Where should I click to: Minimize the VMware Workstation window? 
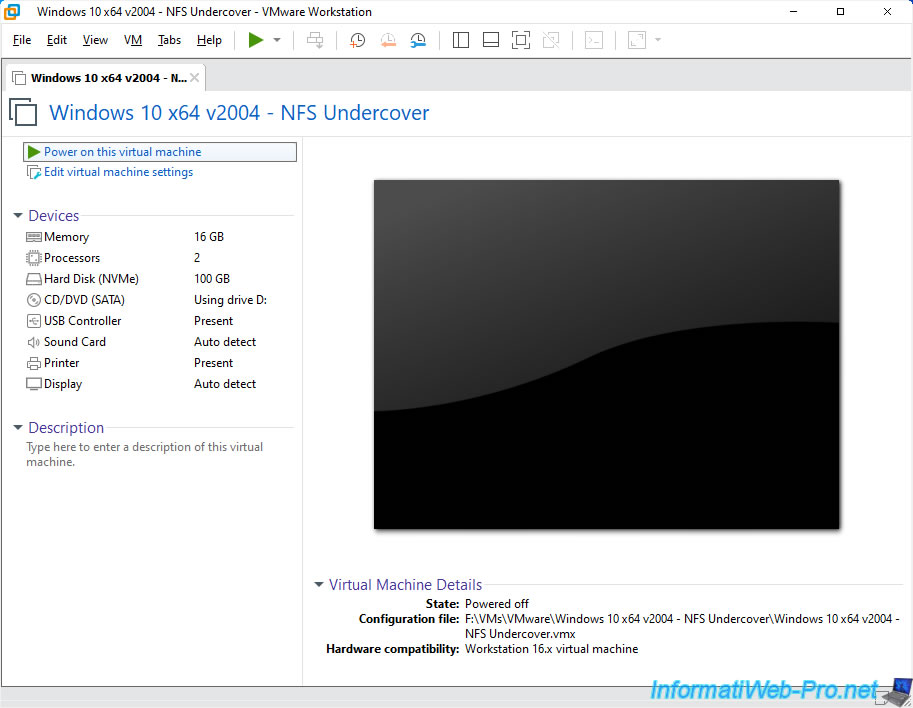click(x=794, y=12)
